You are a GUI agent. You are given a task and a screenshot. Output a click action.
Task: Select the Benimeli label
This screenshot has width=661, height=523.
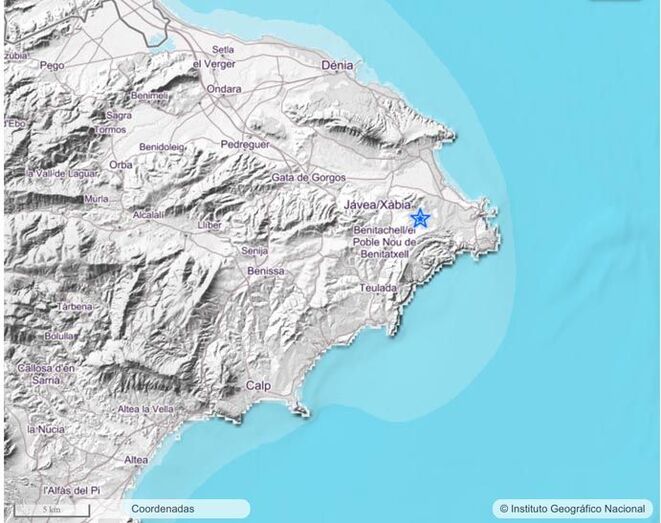tap(149, 96)
